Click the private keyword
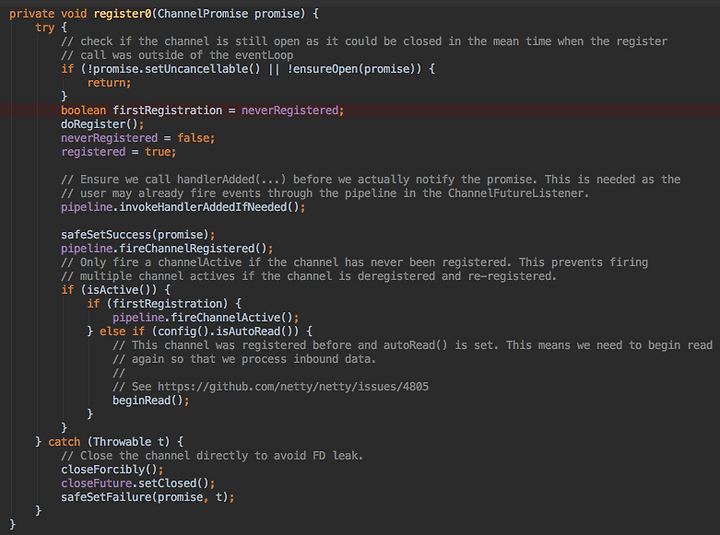The height and width of the screenshot is (535, 720). tap(32, 14)
